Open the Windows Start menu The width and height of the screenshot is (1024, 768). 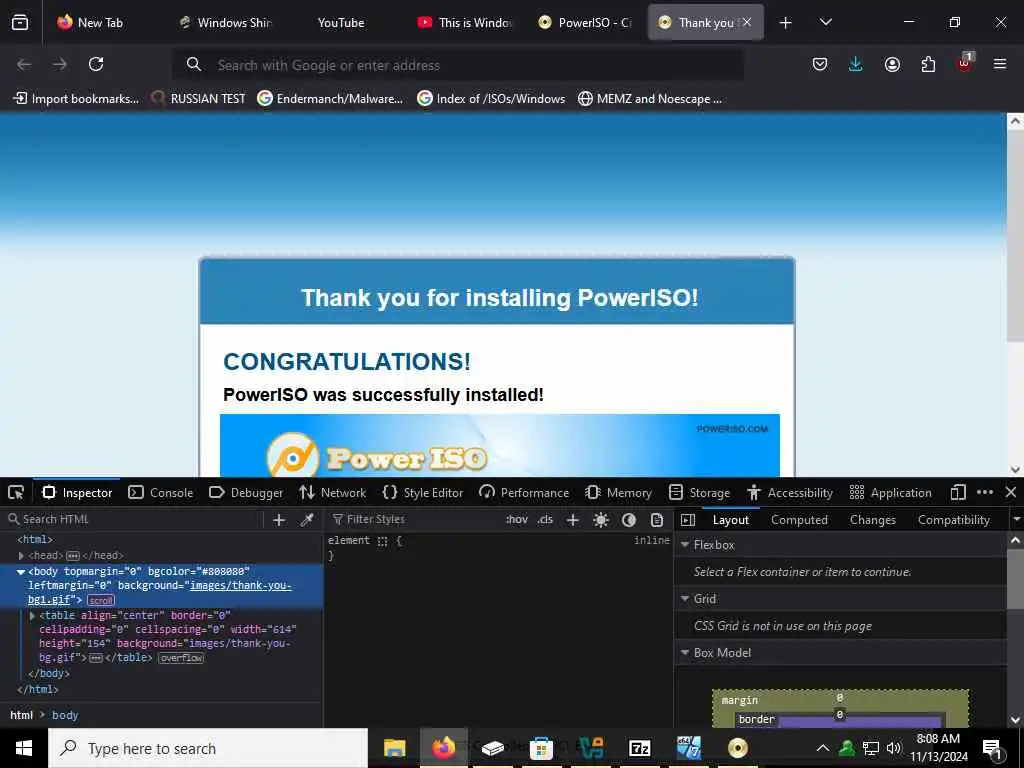point(24,748)
